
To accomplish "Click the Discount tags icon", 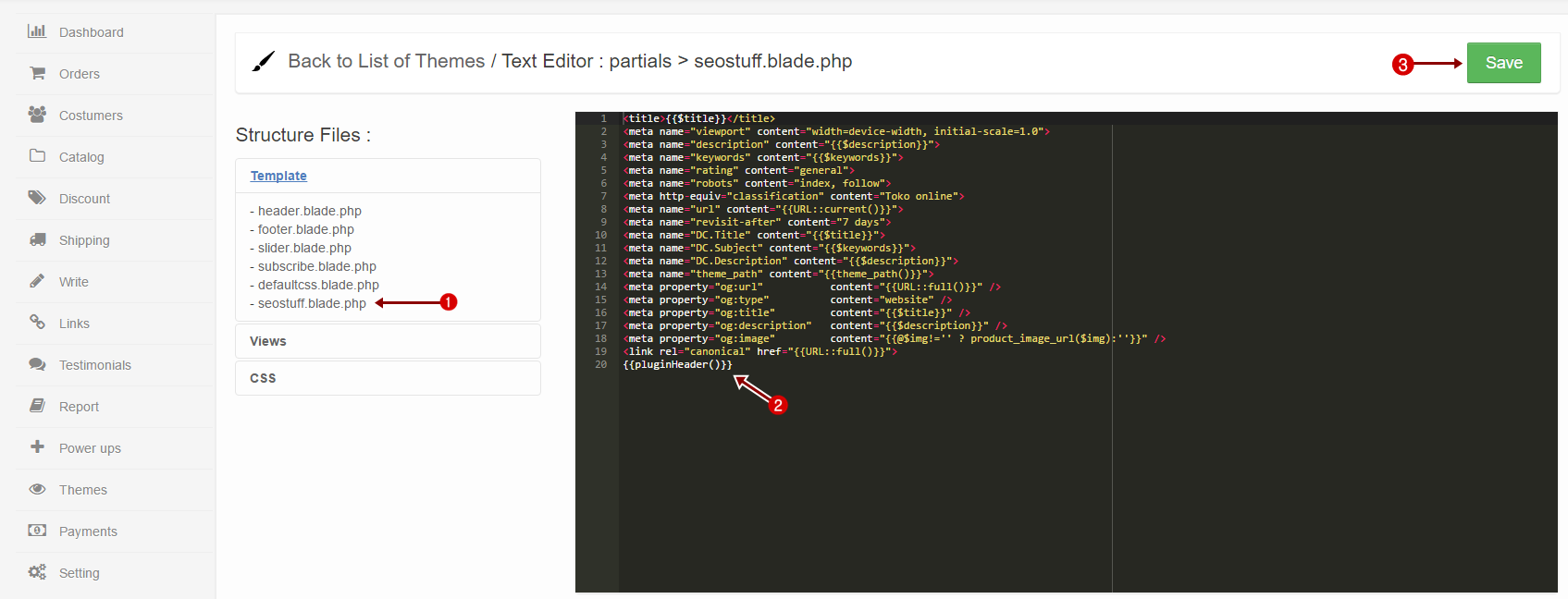I will tap(37, 197).
